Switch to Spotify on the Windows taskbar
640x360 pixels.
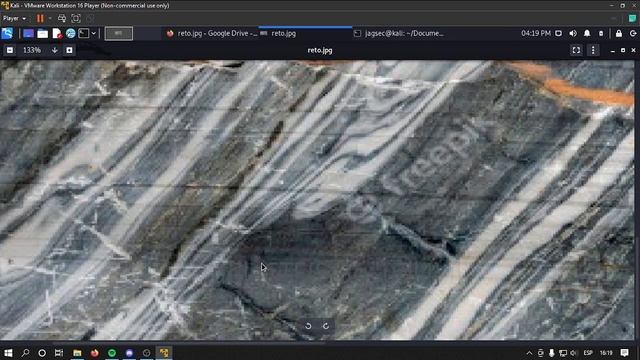coord(112,353)
